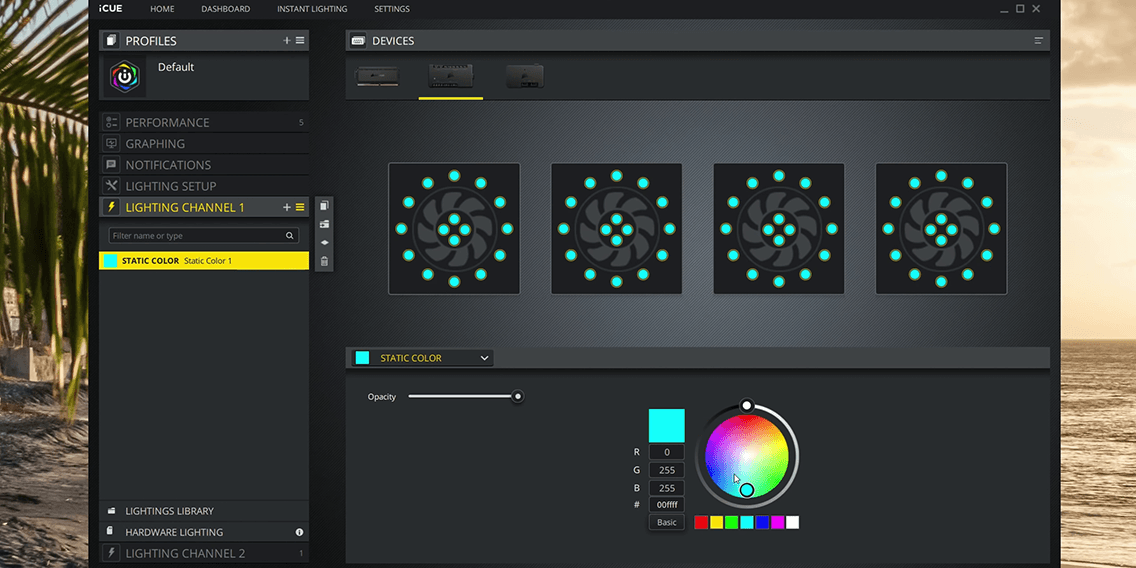Select the Static Color 1 layer row
This screenshot has width=1136, height=568.
(x=204, y=261)
